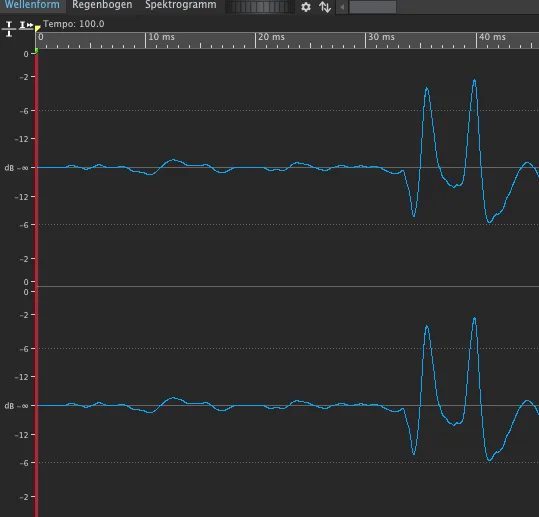Screen dimensions: 539x517
Task: Click bottom channel dB -∞ label
Action: (16, 406)
